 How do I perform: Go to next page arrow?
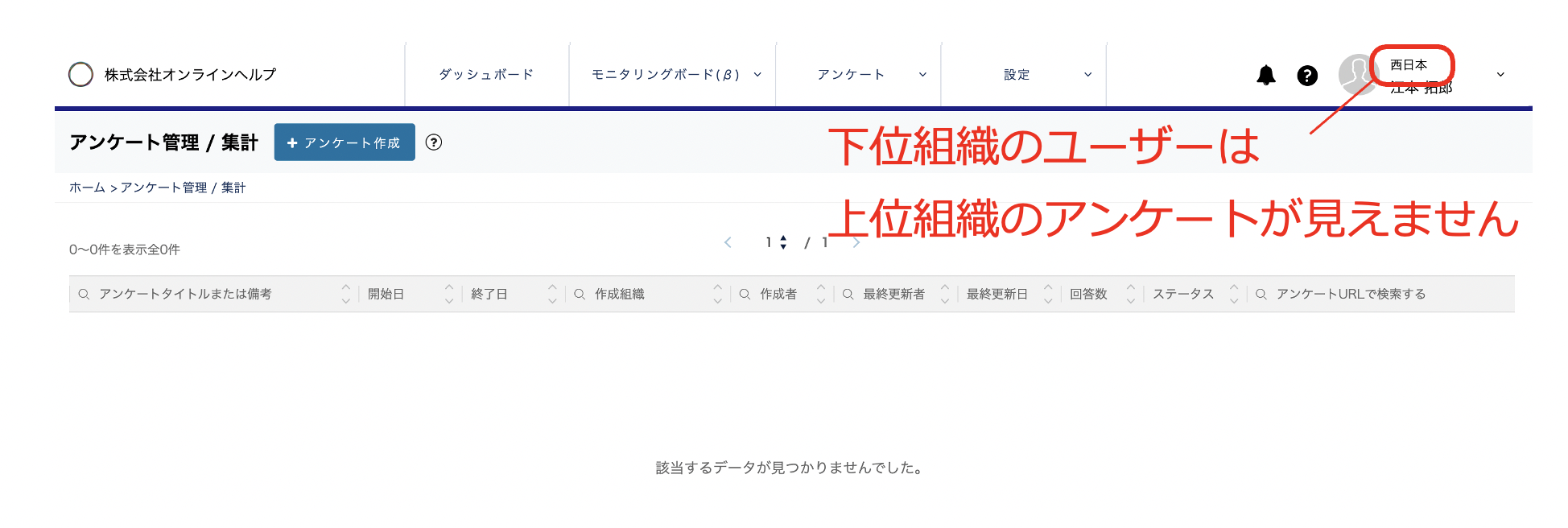[x=856, y=242]
